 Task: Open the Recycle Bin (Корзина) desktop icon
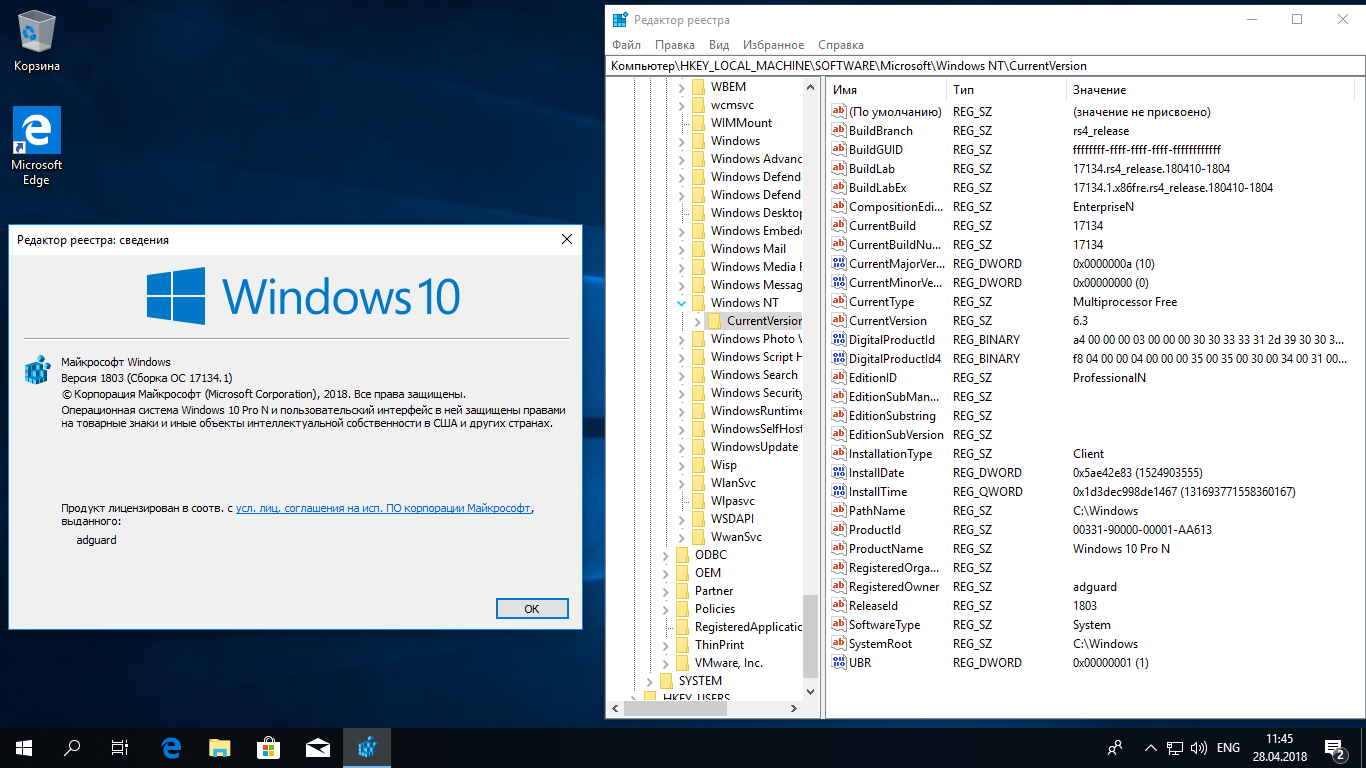[37, 42]
